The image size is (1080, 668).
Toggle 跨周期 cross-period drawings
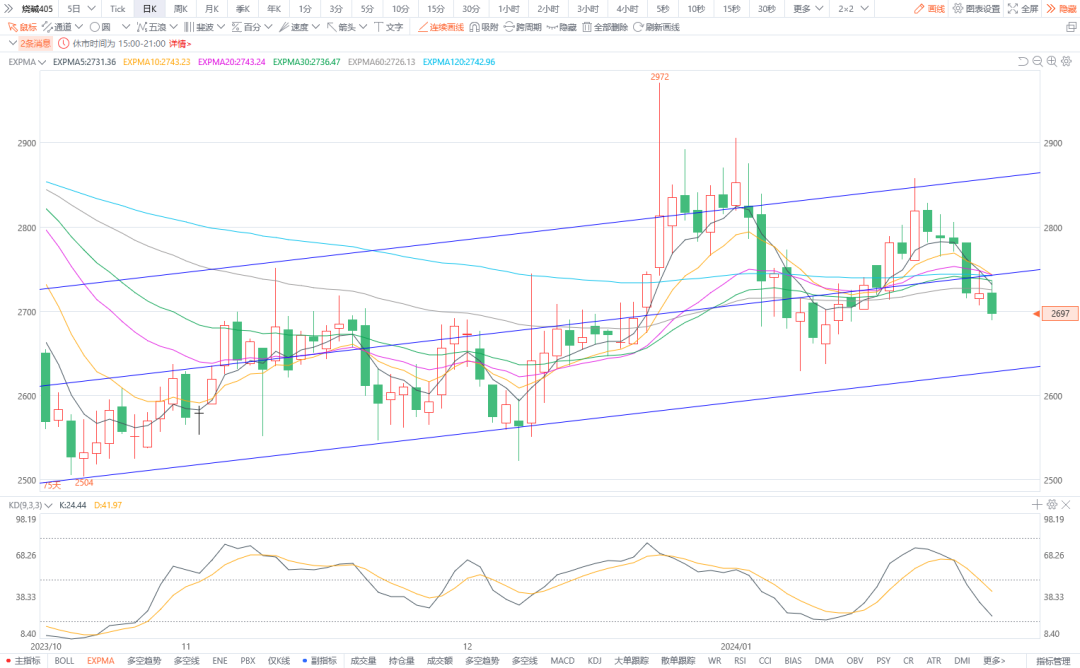click(x=523, y=27)
